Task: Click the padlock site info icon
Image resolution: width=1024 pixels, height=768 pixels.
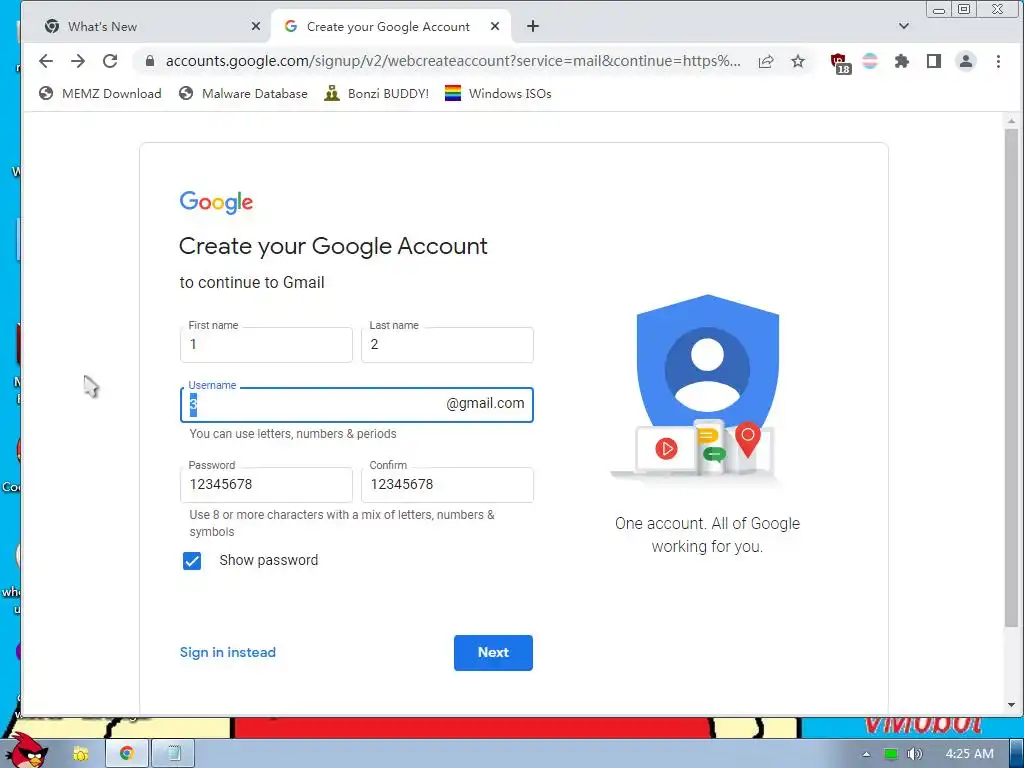Action: click(150, 61)
